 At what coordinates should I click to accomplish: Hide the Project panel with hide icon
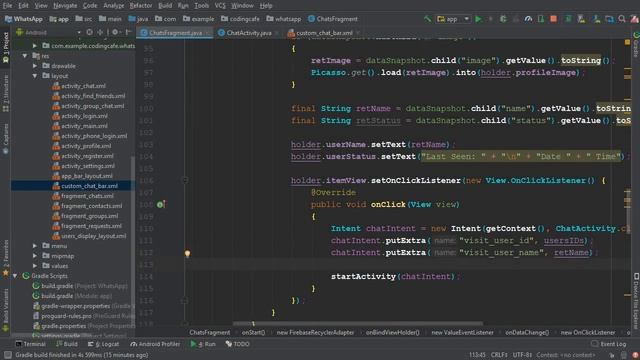coord(128,32)
